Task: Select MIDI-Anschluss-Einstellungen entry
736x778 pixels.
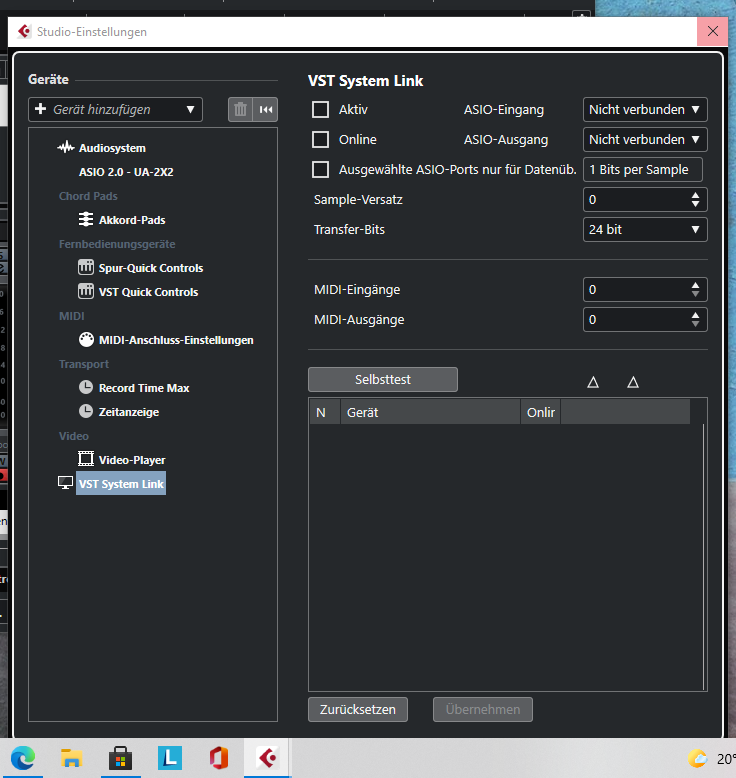Action: (x=176, y=340)
